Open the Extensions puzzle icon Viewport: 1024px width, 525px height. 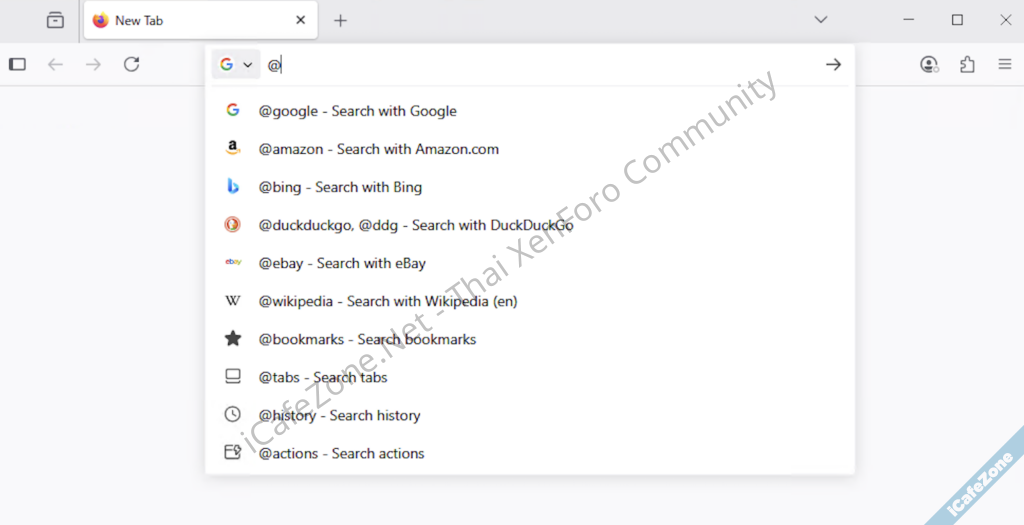click(x=967, y=64)
